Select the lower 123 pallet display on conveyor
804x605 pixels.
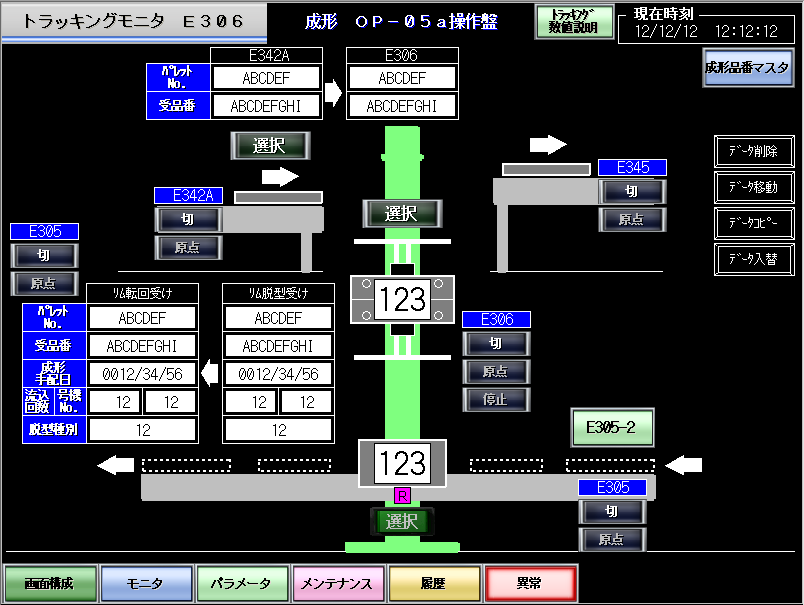click(403, 463)
